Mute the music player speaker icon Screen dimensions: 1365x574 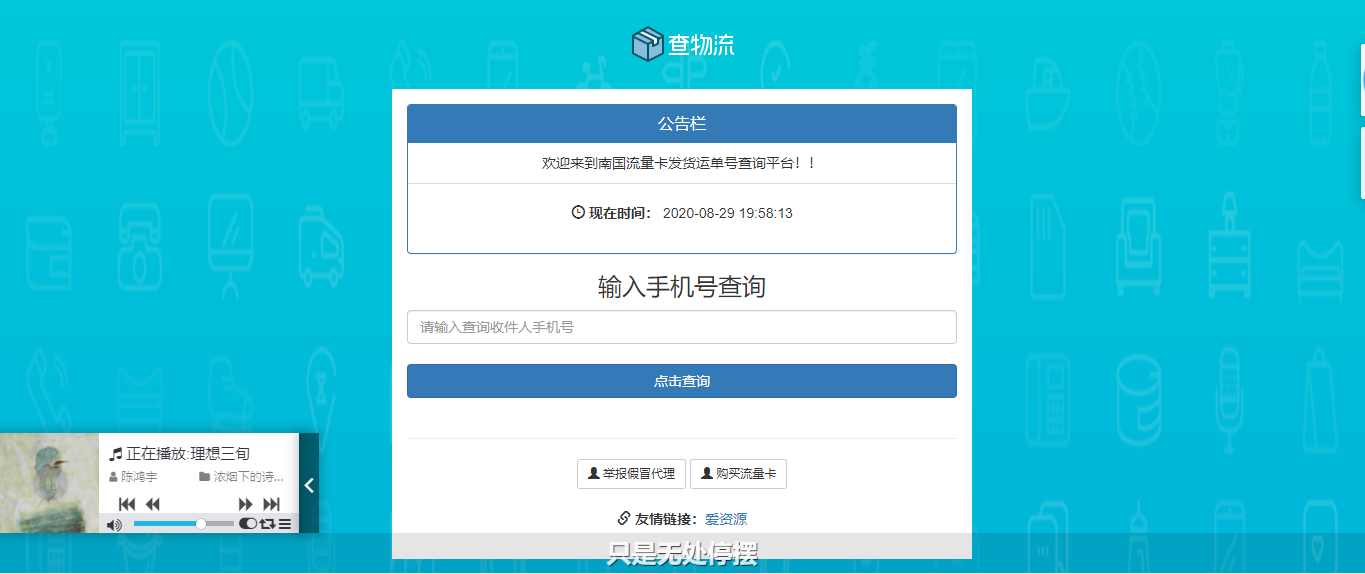click(x=114, y=524)
